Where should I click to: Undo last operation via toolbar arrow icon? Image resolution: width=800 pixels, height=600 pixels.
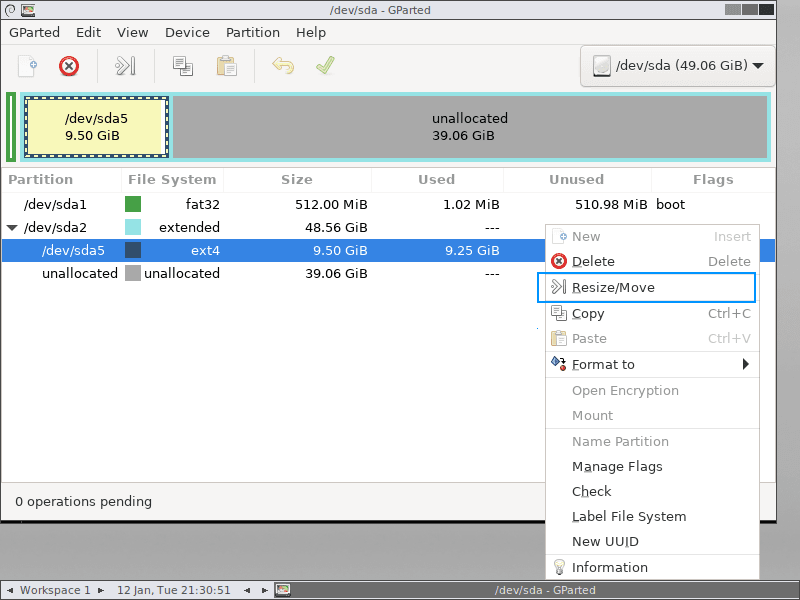281,65
